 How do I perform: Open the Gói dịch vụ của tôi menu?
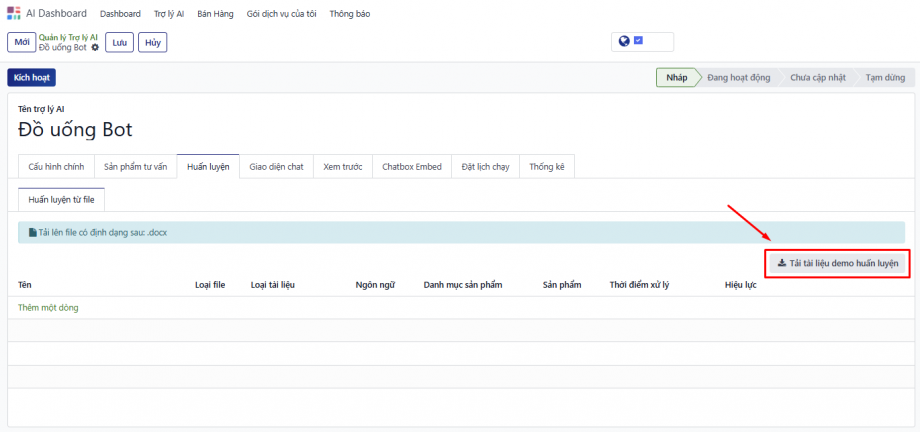pyautogui.click(x=282, y=14)
